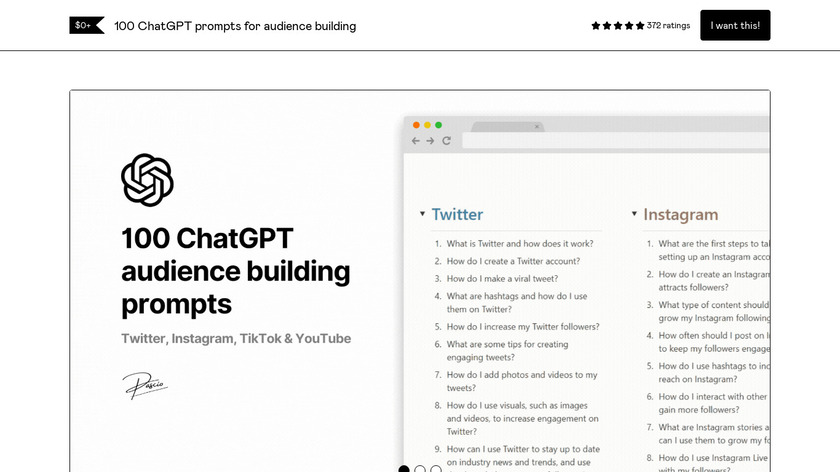Click 'What type of content should' Instagram prompt
Image resolution: width=840 pixels, height=472 pixels.
(x=714, y=311)
